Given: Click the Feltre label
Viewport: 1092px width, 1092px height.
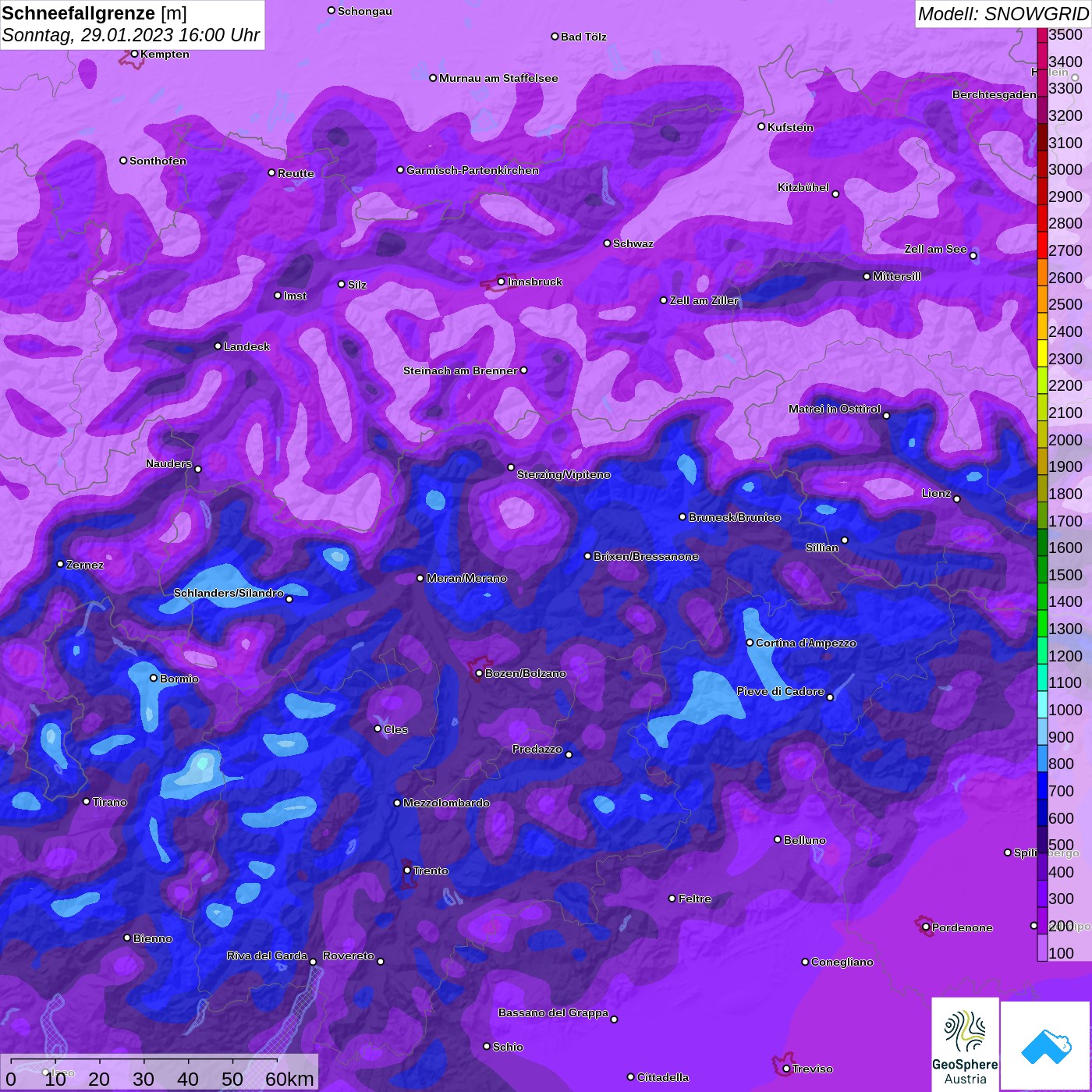Looking at the screenshot, I should (695, 899).
